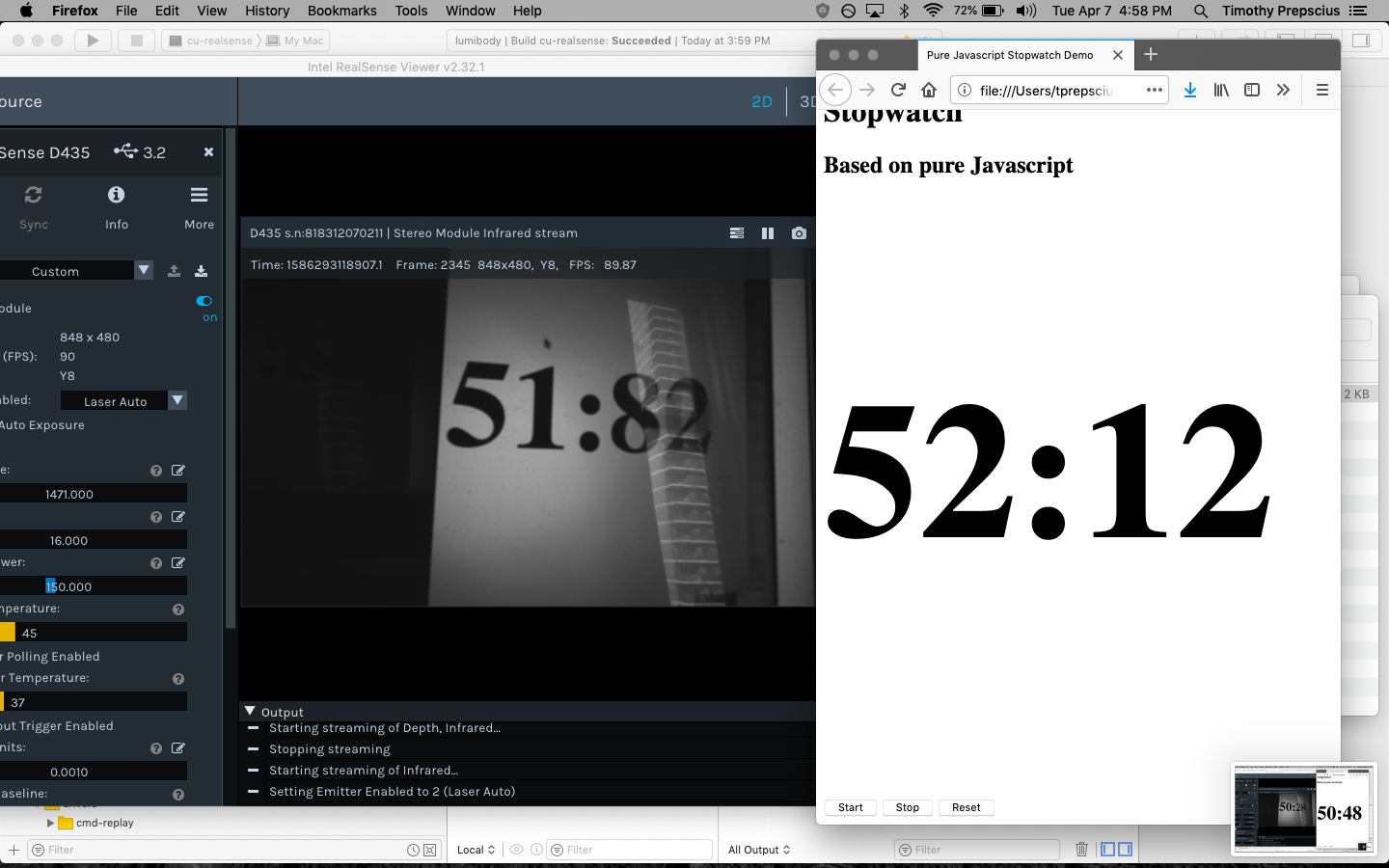The image size is (1389, 868).
Task: Click the trash icon in Xcode's console
Action: [1081, 850]
